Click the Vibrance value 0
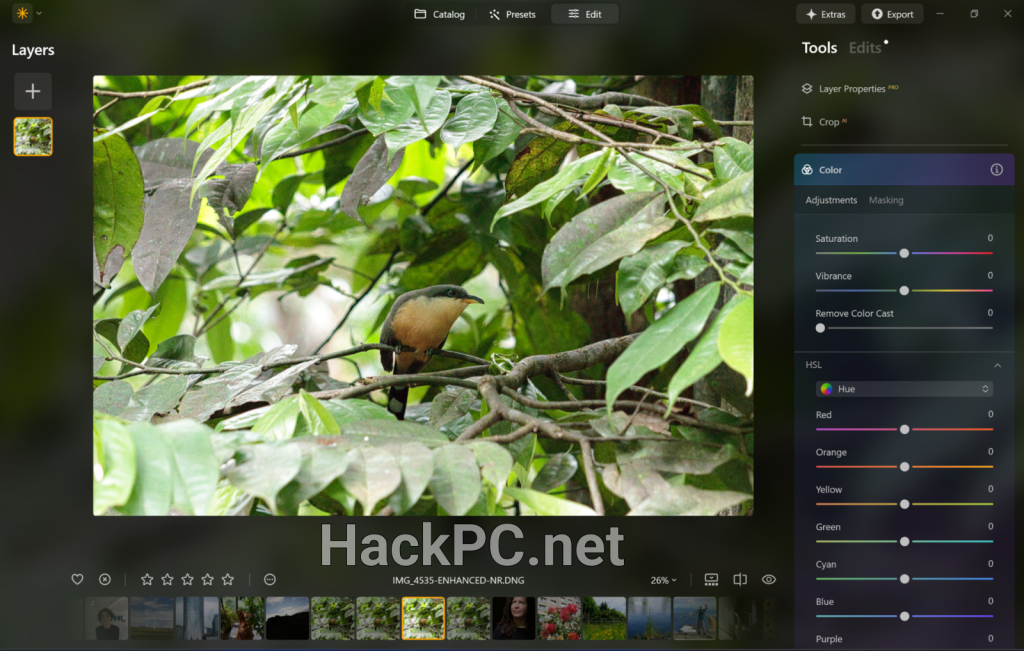 tap(990, 276)
